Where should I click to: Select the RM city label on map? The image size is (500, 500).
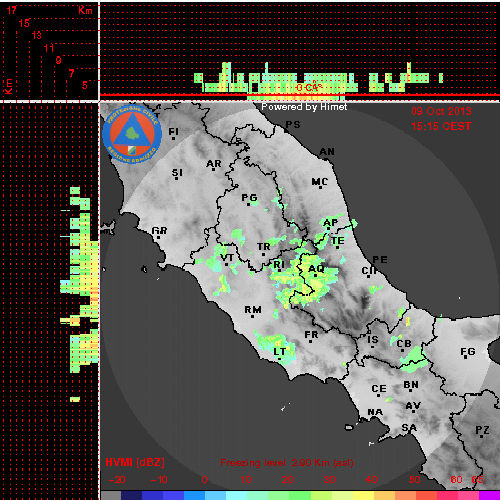coord(253,310)
